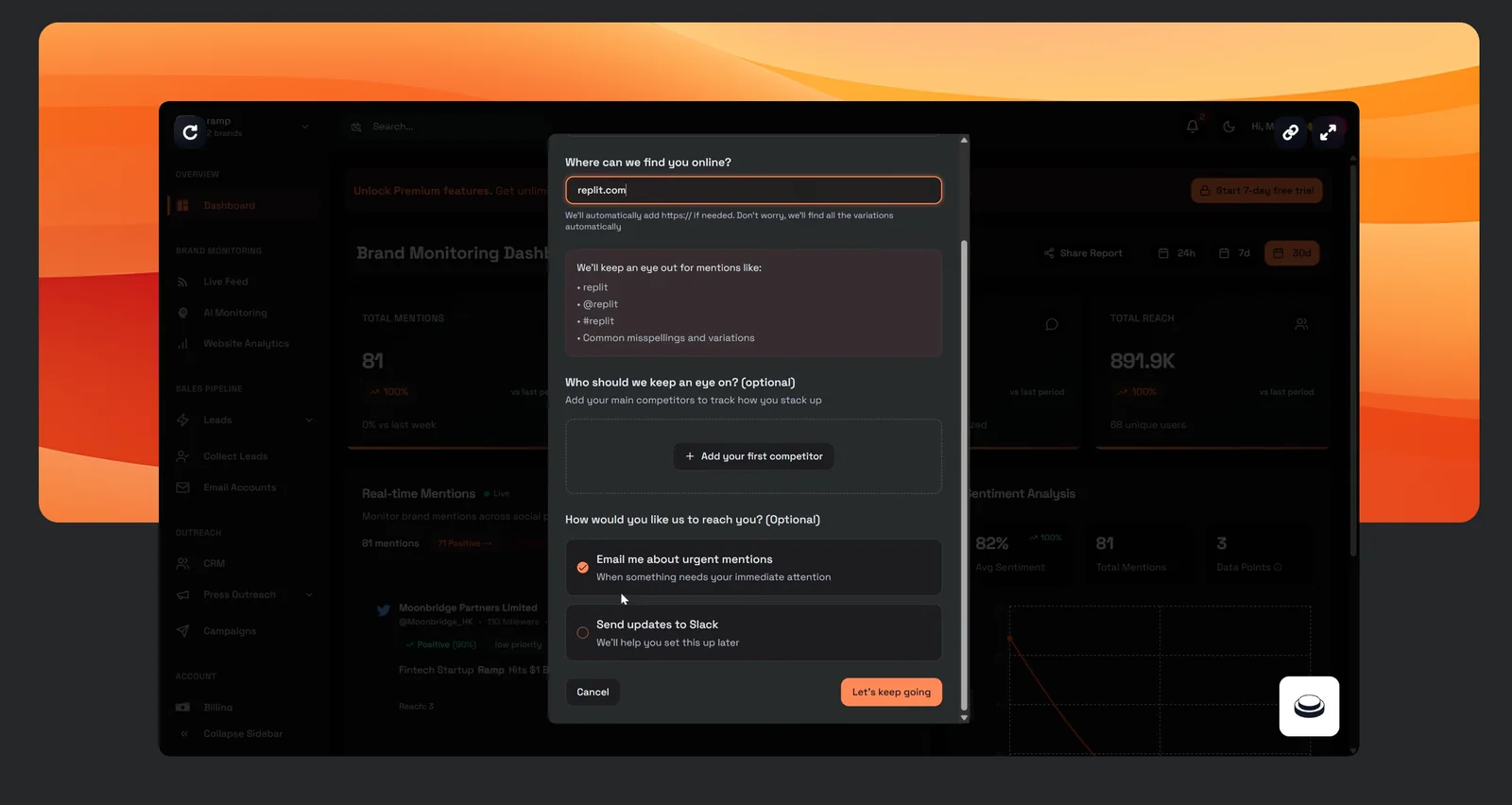
Task: Cancel the setup dialog
Action: (593, 692)
